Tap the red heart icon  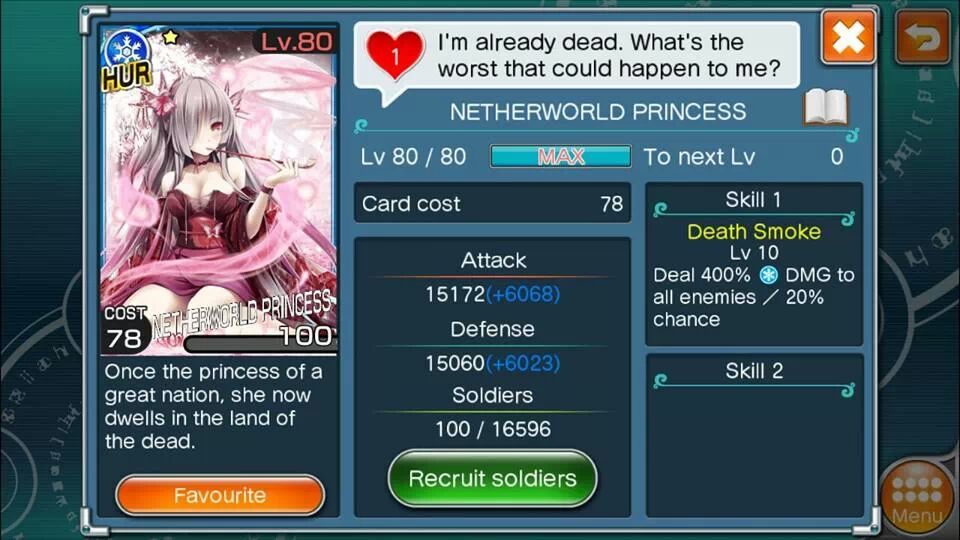tap(395, 55)
